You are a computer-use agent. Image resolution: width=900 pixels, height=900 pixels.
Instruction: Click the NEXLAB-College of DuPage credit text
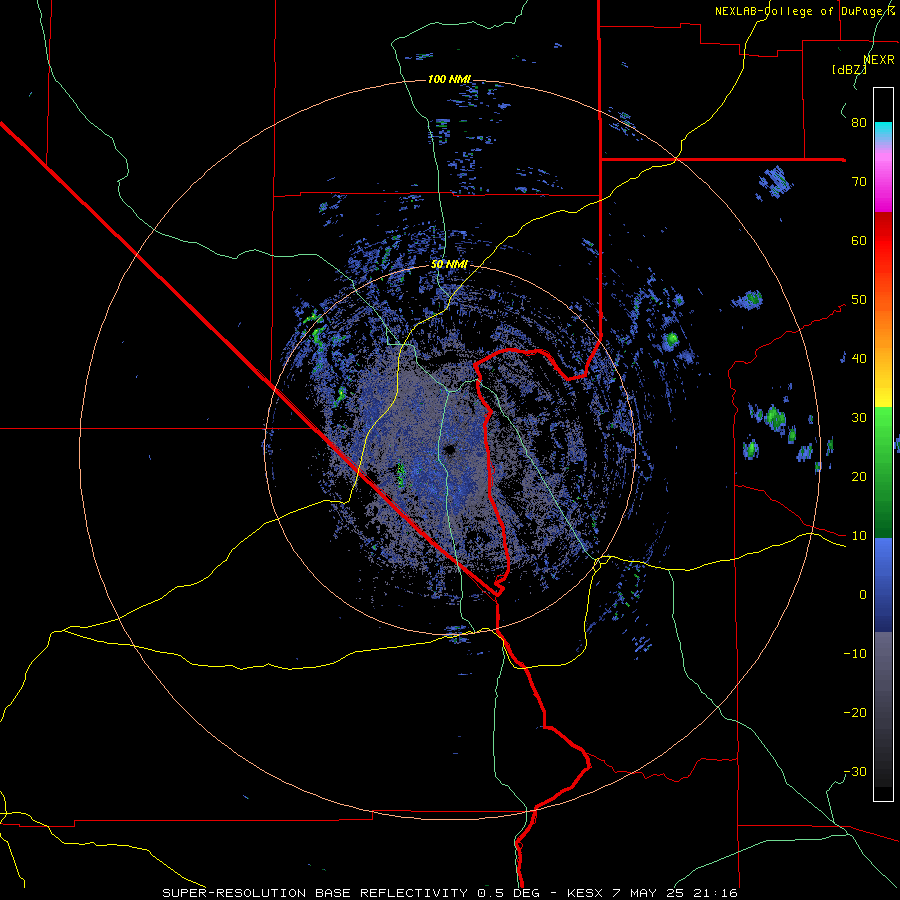coord(805,11)
